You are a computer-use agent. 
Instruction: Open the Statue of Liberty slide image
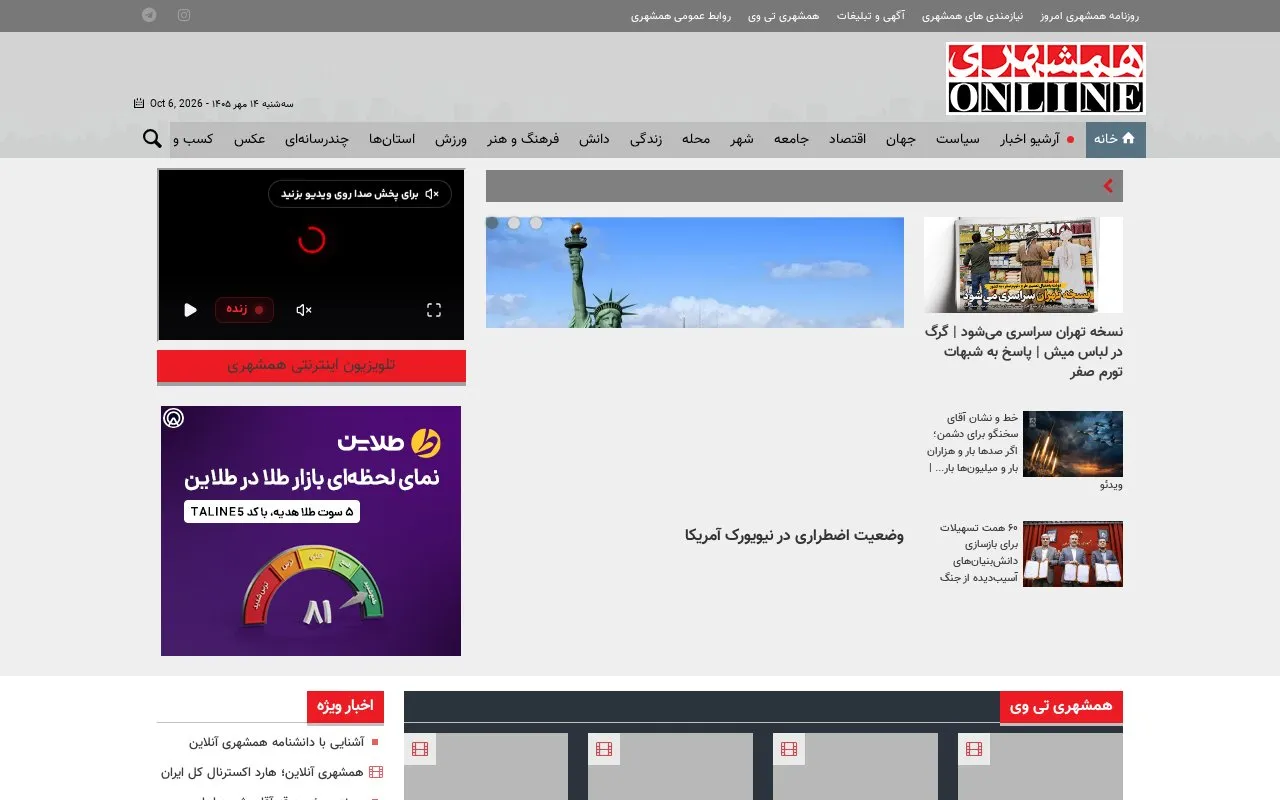(x=695, y=272)
